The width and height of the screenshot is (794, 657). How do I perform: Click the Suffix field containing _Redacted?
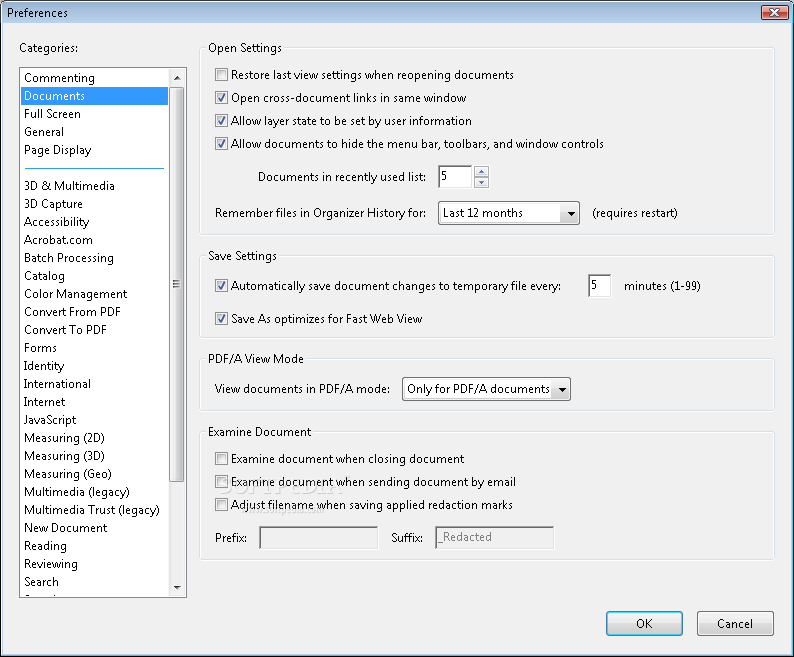[494, 537]
